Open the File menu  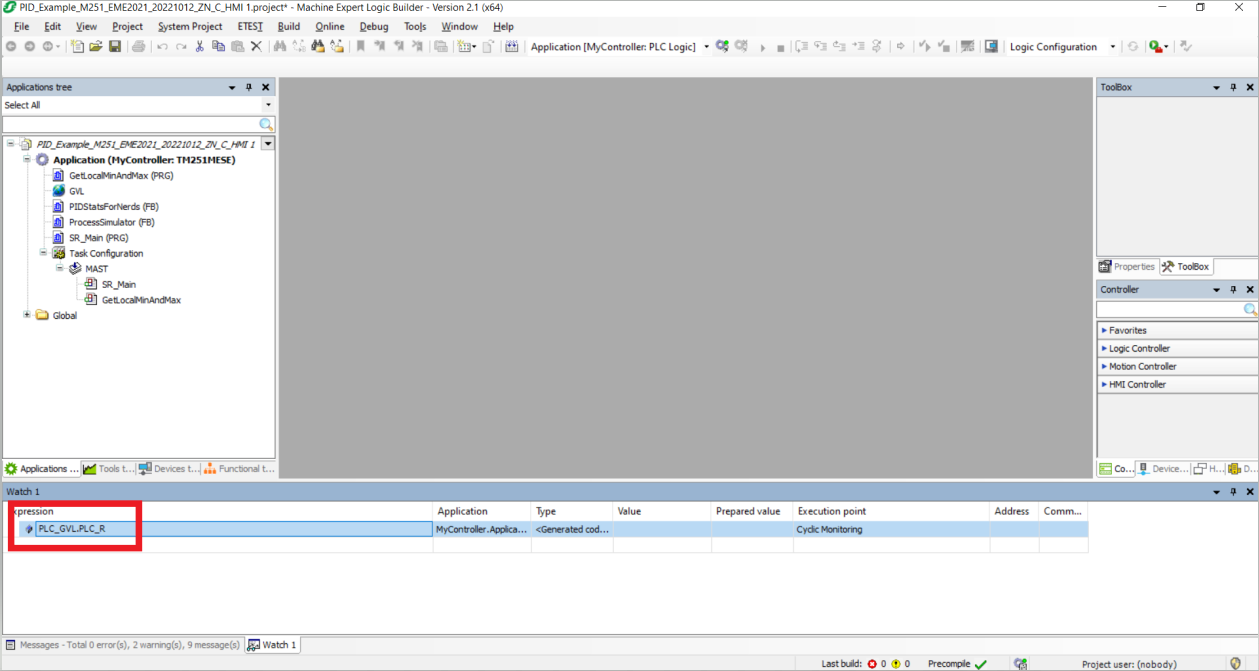pos(21,27)
